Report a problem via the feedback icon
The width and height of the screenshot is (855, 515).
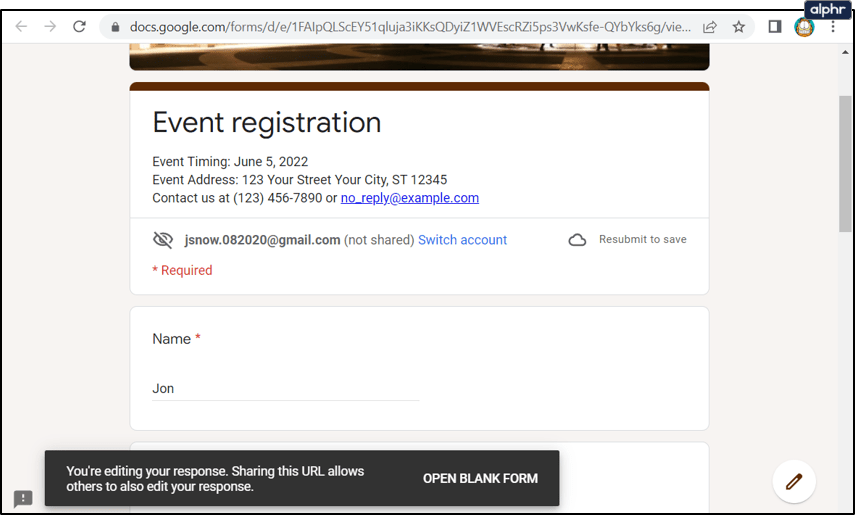pos(23,498)
